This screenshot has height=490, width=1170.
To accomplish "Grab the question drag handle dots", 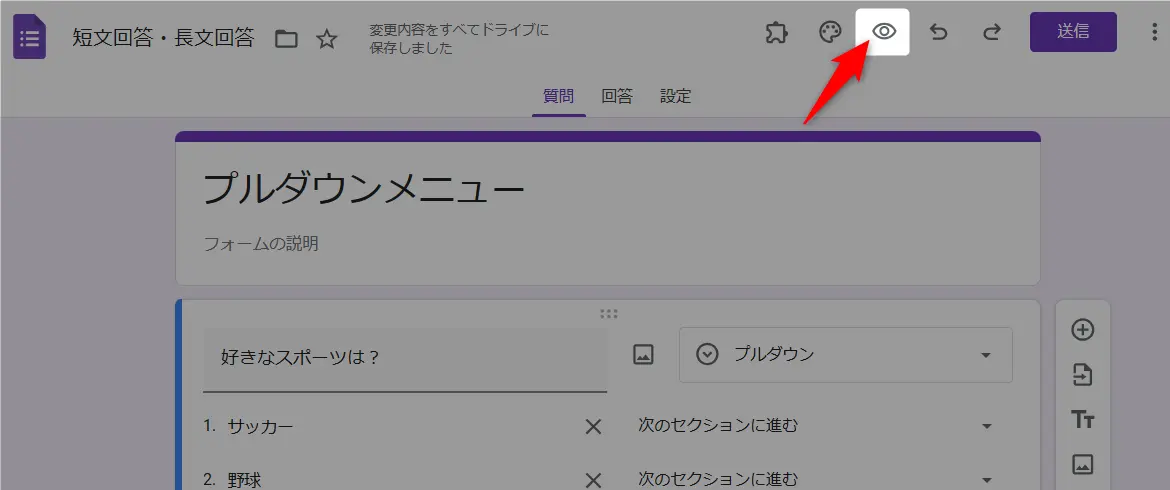I will click(609, 314).
